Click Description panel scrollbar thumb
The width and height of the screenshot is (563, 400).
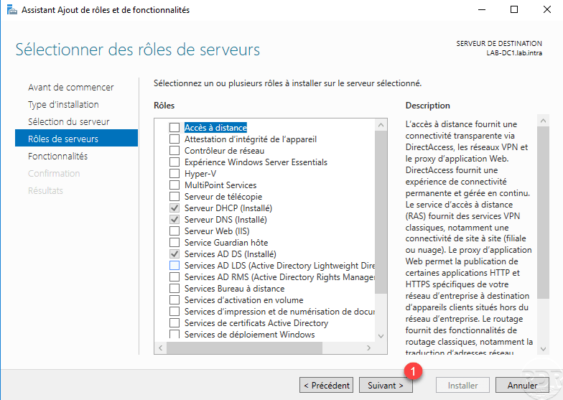coord(543,213)
